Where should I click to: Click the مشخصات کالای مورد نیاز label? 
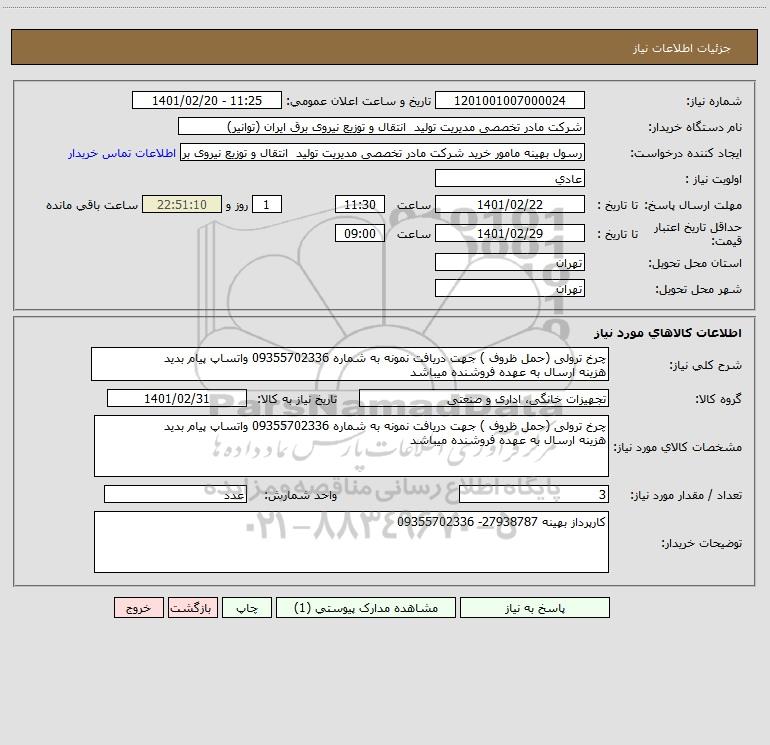(x=678, y=447)
